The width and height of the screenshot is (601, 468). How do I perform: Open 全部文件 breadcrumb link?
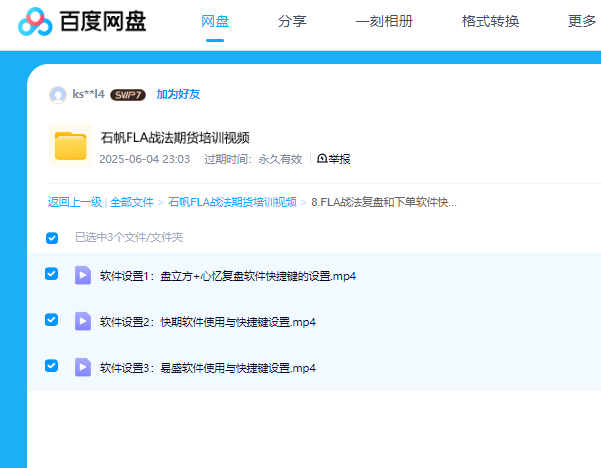coord(132,202)
